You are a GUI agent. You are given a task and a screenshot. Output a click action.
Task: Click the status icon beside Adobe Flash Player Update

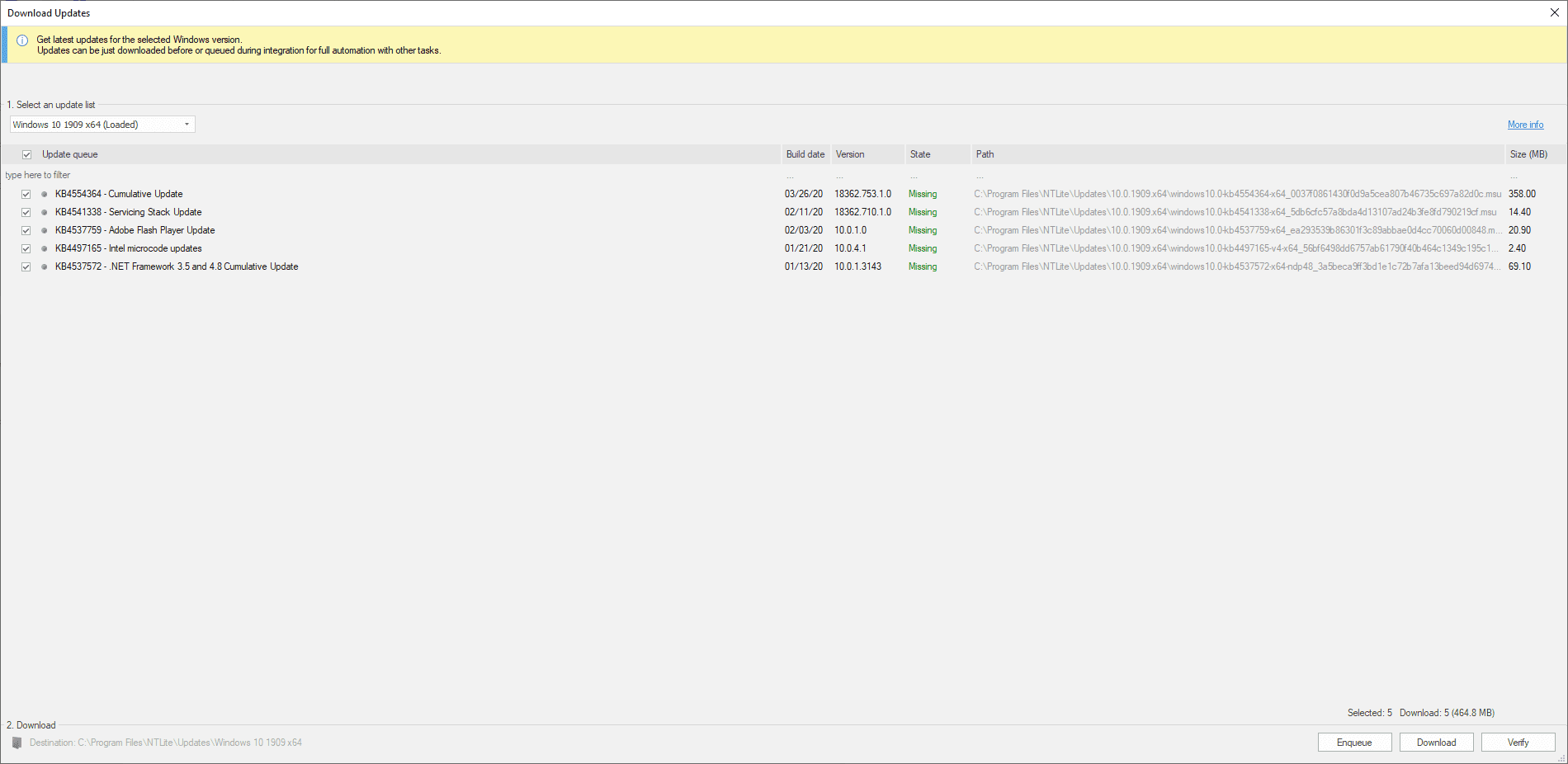point(44,230)
